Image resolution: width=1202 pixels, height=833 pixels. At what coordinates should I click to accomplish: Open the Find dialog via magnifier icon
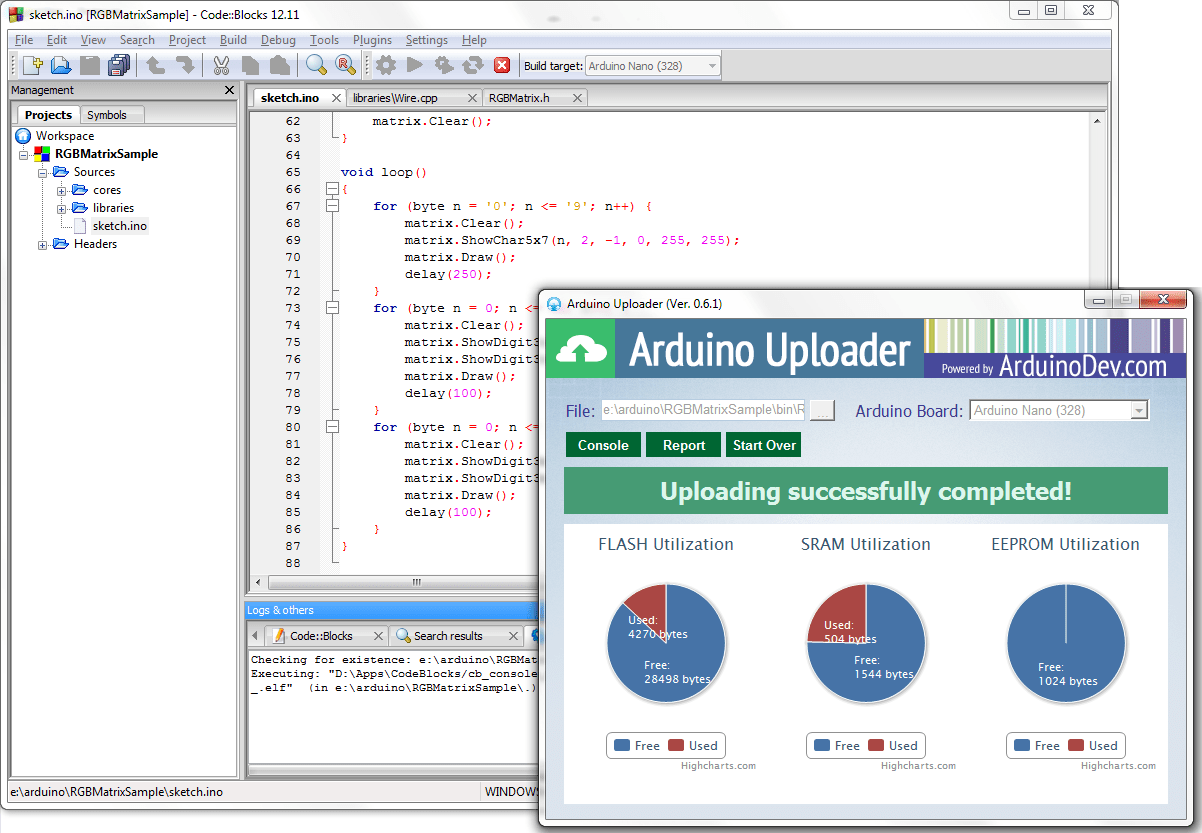pyautogui.click(x=314, y=64)
